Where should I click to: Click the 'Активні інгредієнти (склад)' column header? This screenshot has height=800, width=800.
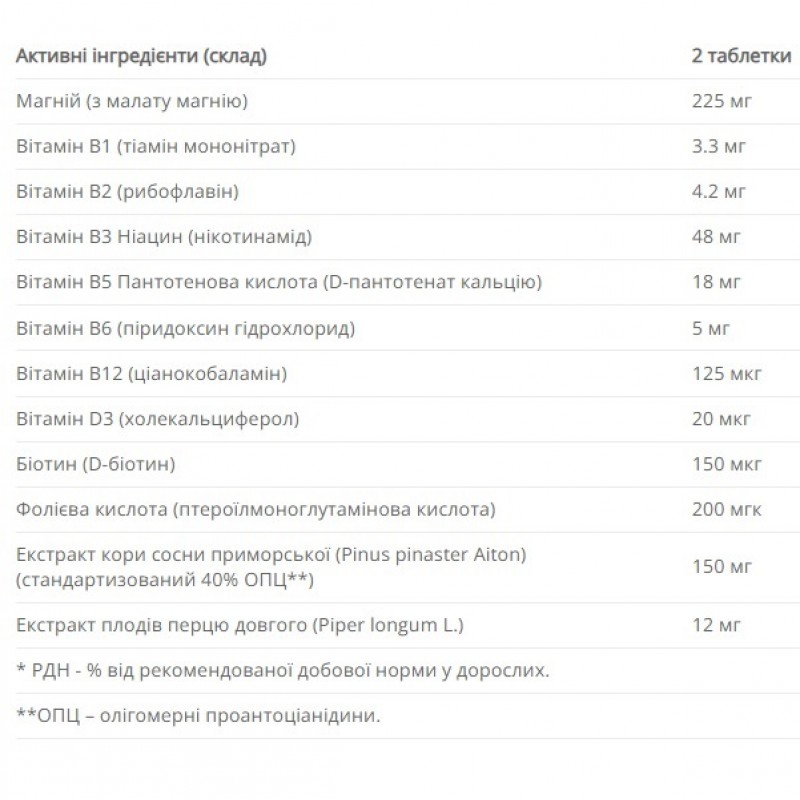coord(141,56)
